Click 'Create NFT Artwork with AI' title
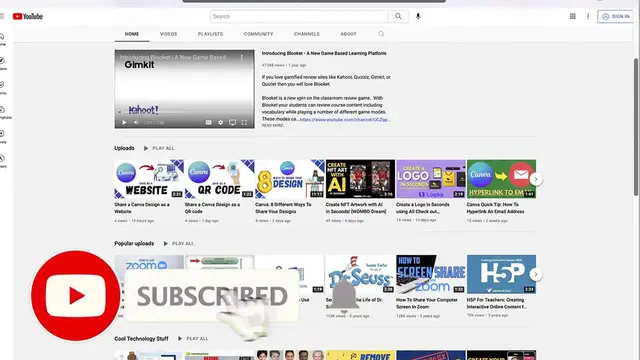The width and height of the screenshot is (640, 360). point(356,208)
